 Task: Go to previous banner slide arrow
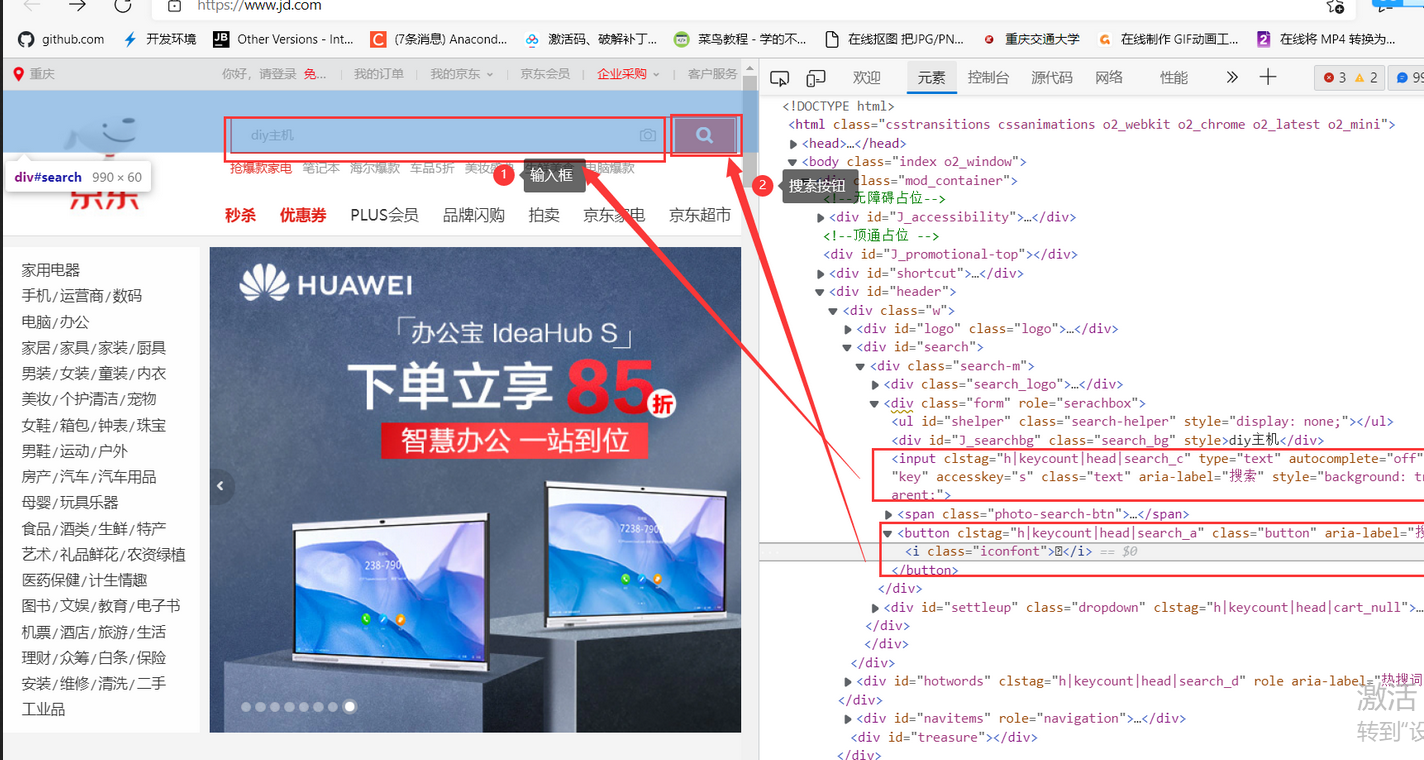click(x=221, y=487)
